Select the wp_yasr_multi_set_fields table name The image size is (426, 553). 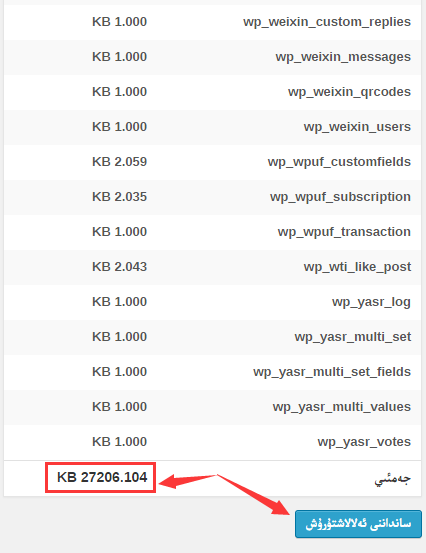[x=332, y=372]
